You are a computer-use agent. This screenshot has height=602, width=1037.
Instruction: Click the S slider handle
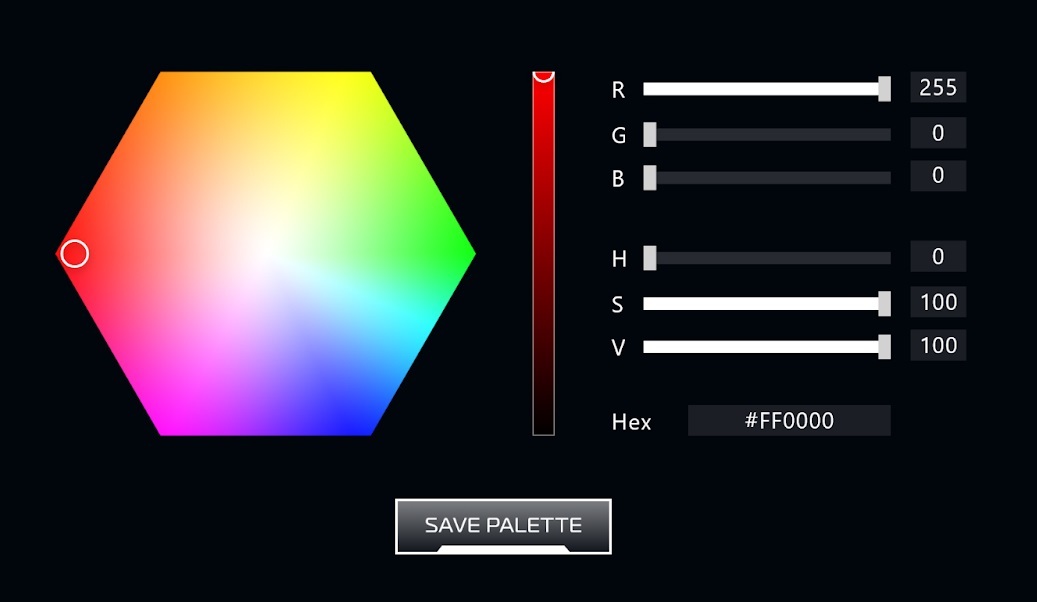884,303
